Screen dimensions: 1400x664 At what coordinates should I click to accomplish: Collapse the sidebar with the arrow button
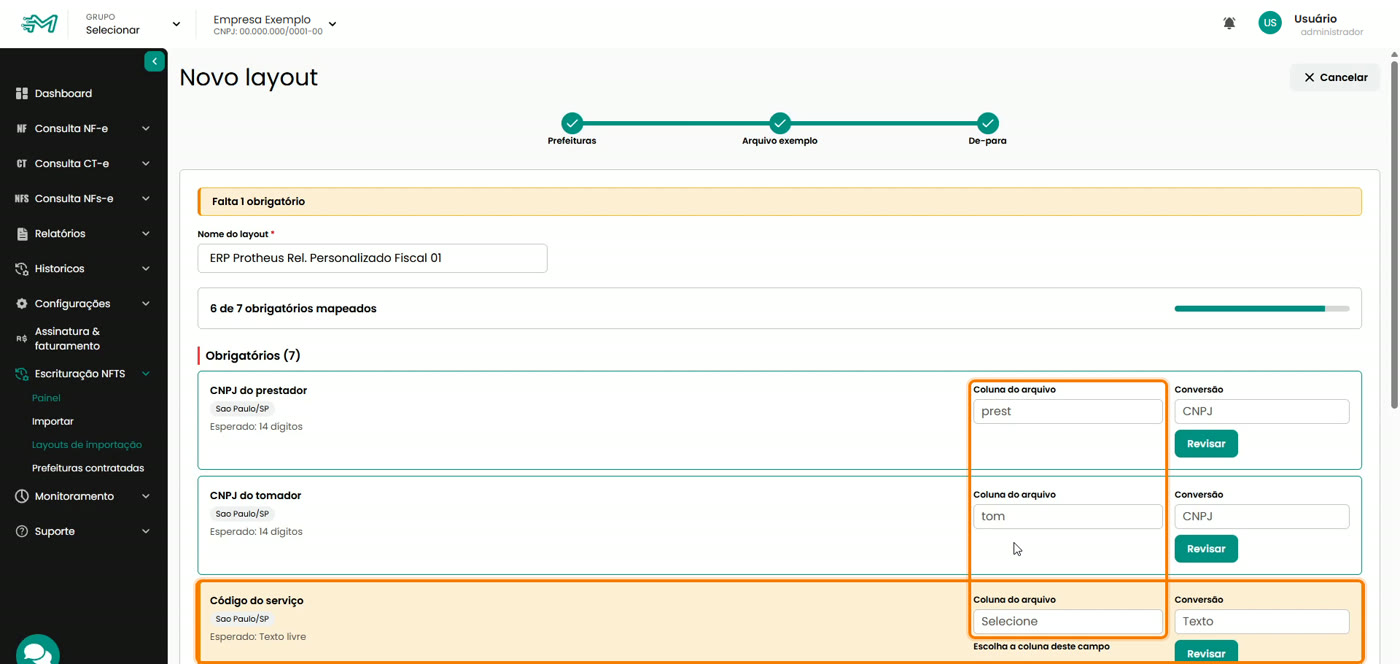154,62
